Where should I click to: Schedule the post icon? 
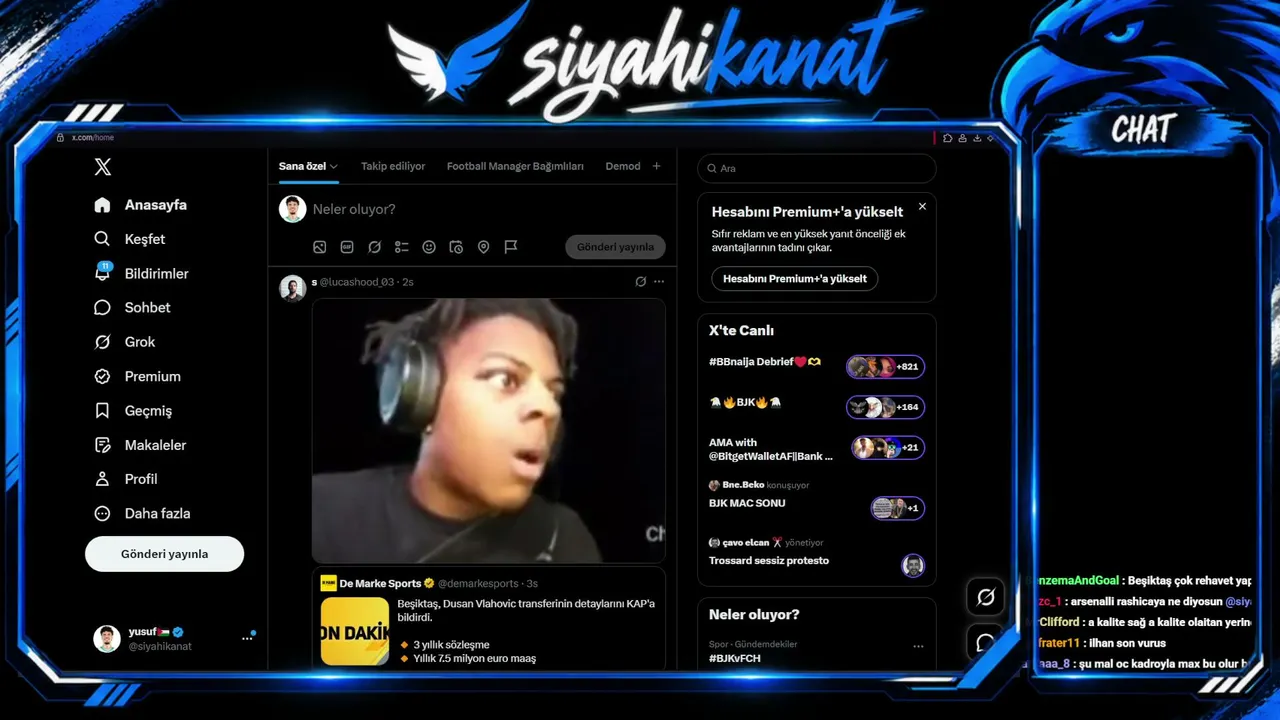456,247
